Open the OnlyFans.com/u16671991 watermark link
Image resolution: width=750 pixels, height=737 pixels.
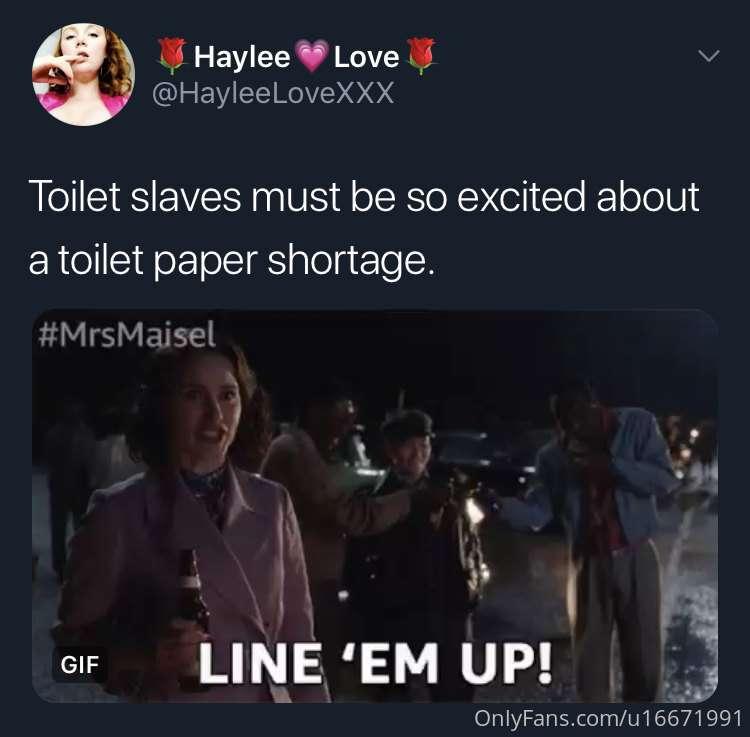pyautogui.click(x=608, y=718)
